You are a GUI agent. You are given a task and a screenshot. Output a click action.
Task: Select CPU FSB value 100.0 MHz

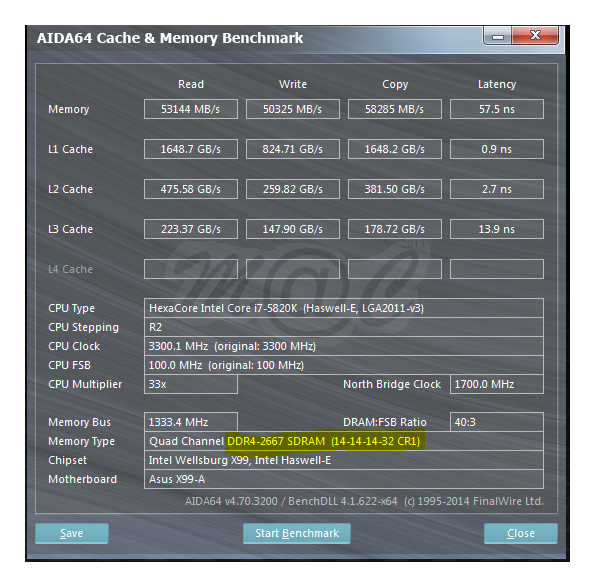pos(344,365)
